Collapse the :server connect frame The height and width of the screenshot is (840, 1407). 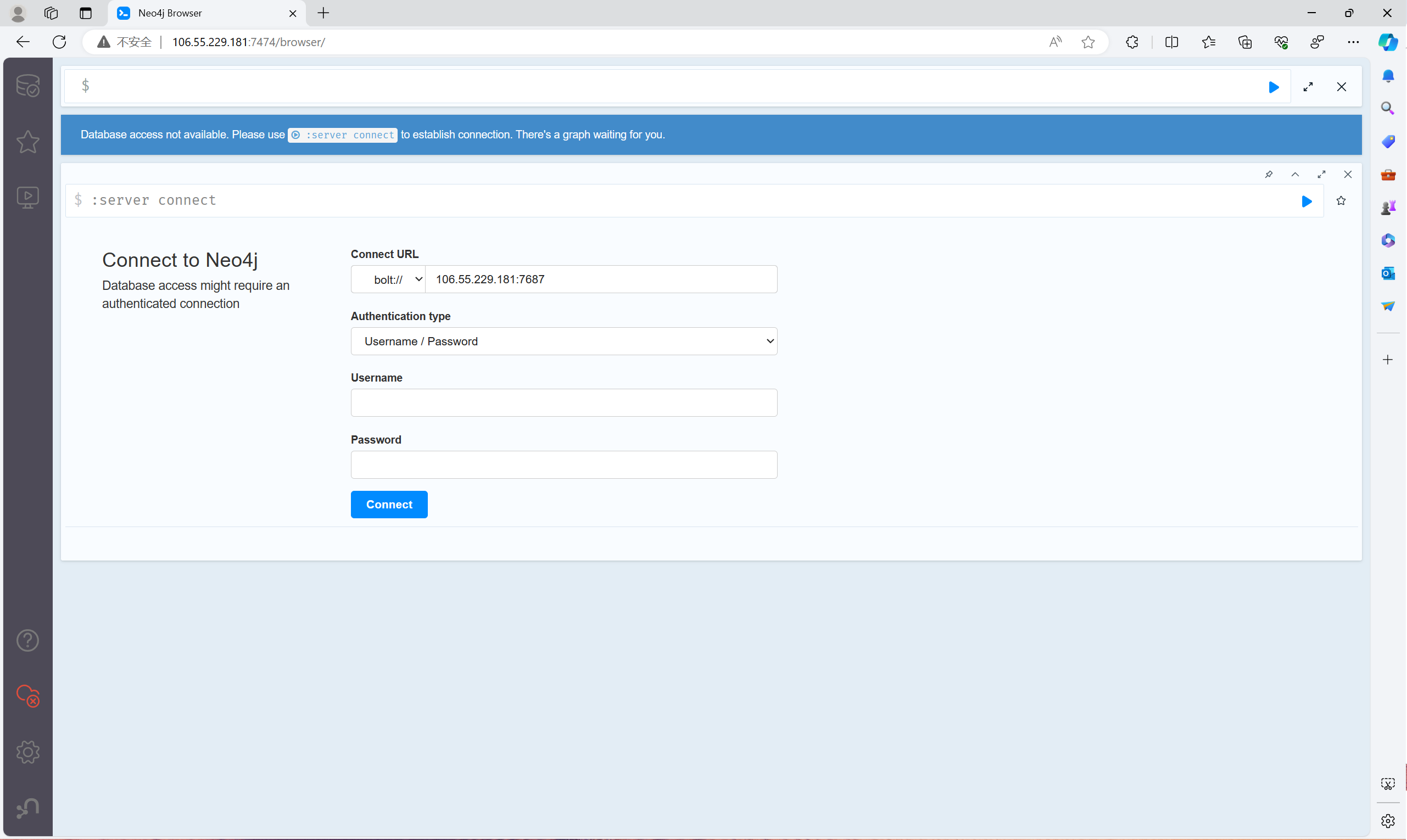1295,175
